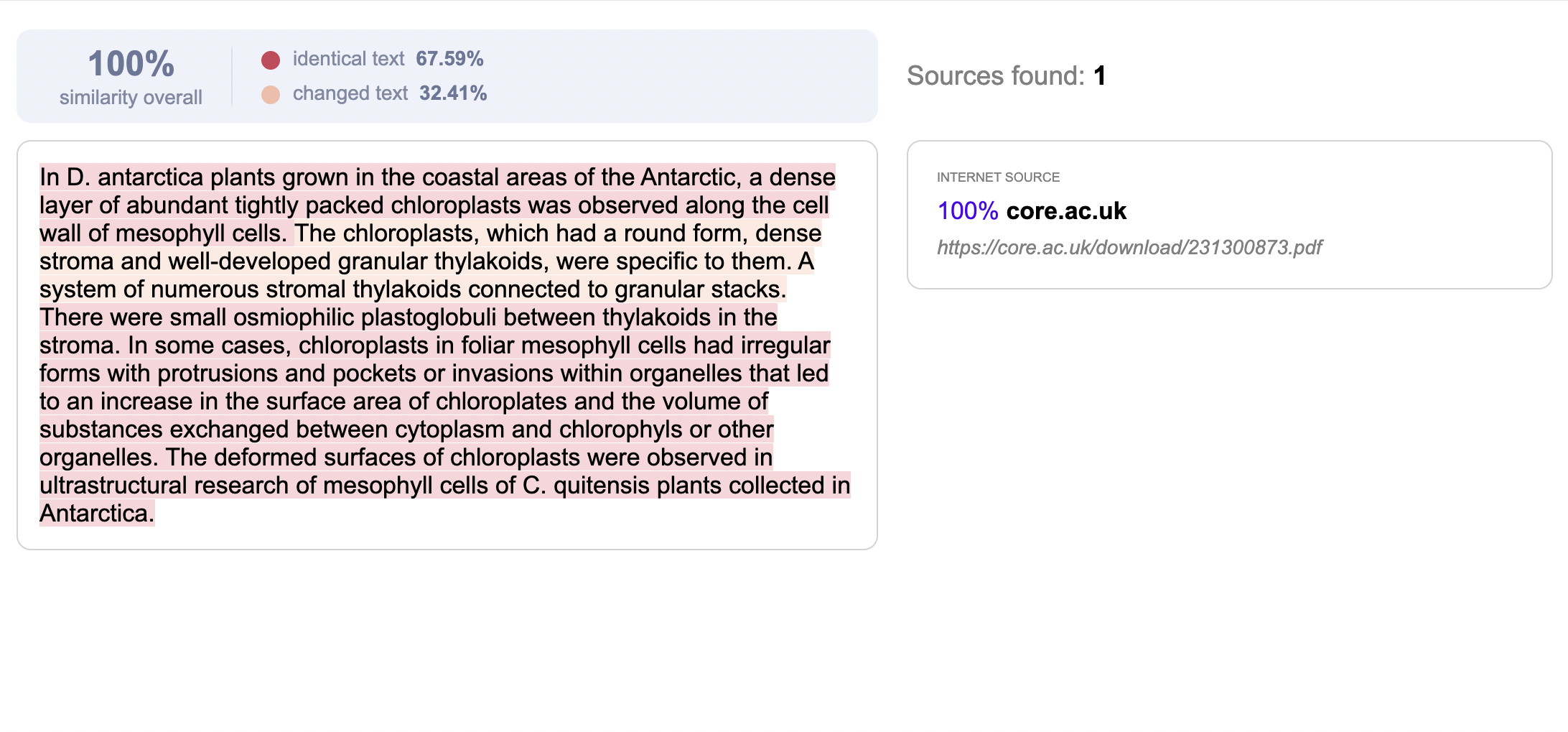The width and height of the screenshot is (1568, 732).
Task: Click the source URL ending 231300873.pdf
Action: coord(1129,248)
